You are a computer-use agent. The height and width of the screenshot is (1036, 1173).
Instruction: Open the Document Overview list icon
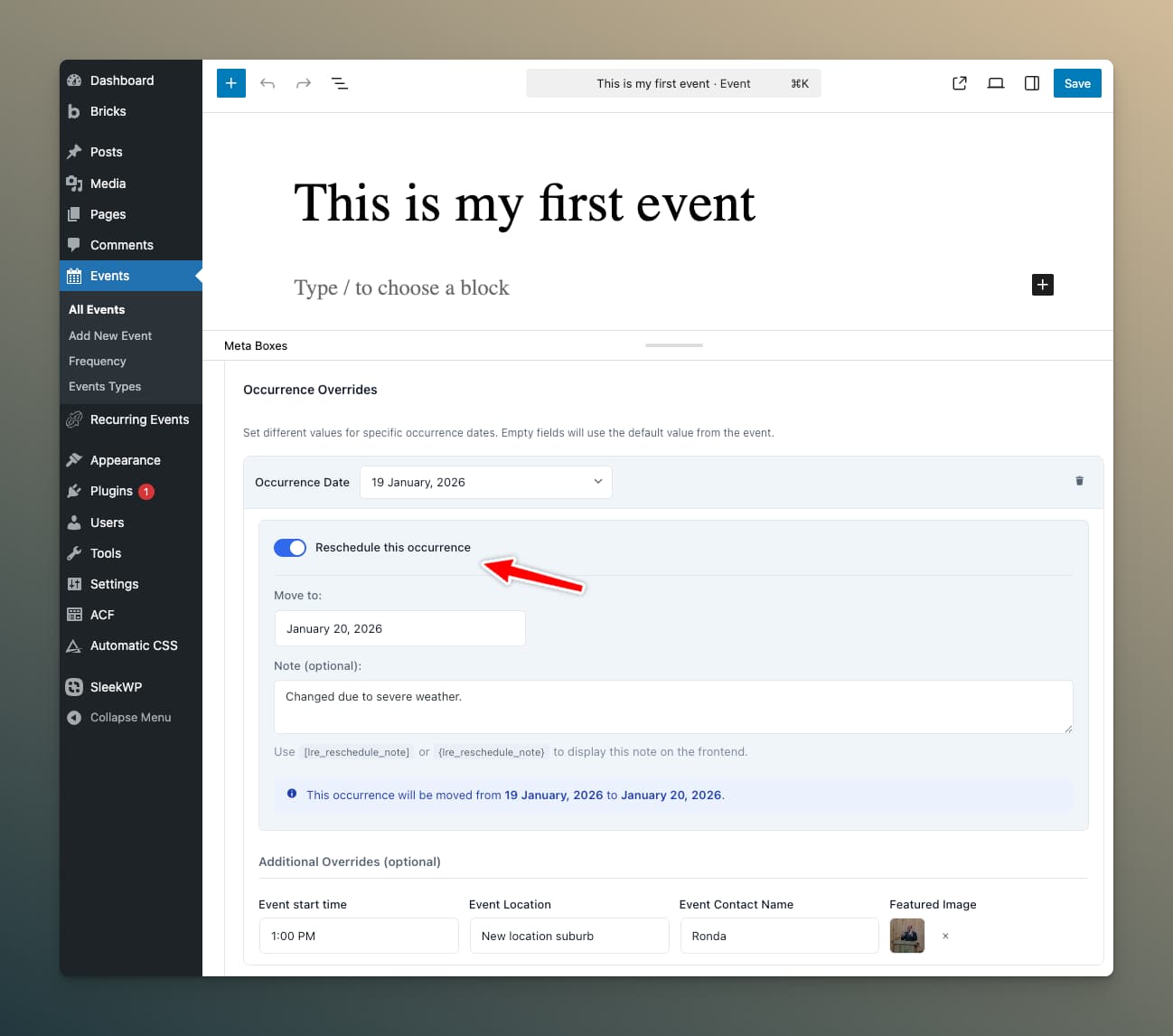(x=340, y=83)
